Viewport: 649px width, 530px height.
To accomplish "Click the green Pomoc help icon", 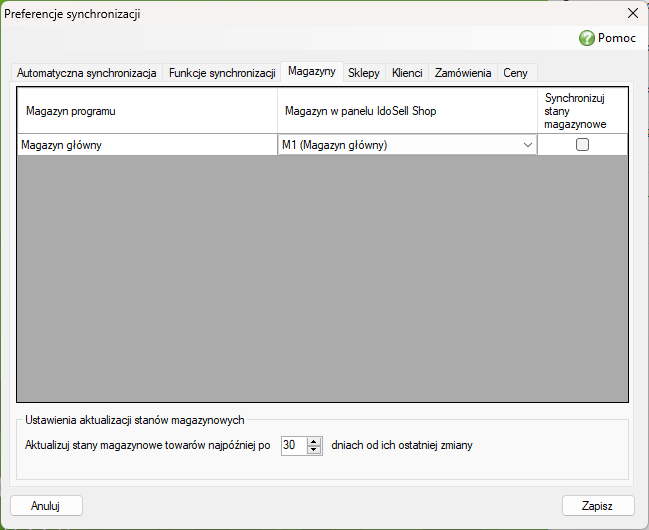I will [587, 38].
